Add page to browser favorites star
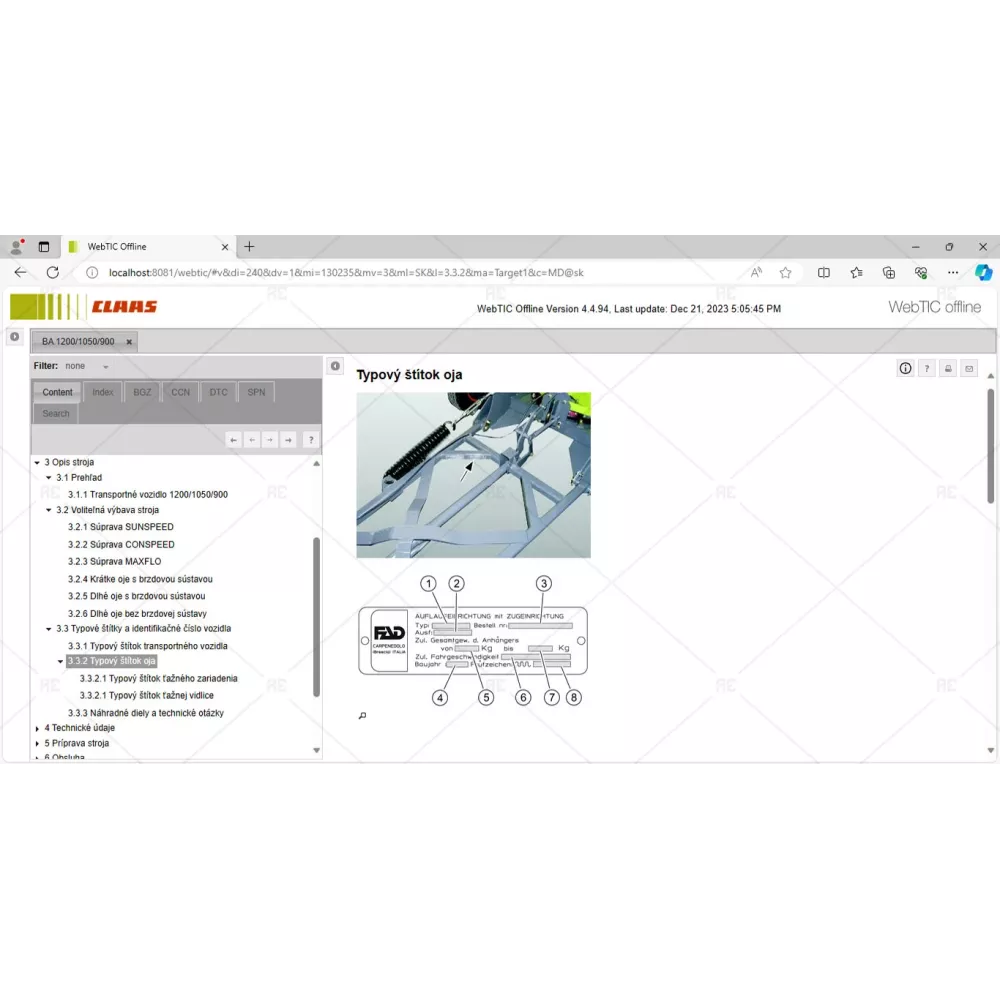This screenshot has width=1000, height=1000. click(785, 272)
